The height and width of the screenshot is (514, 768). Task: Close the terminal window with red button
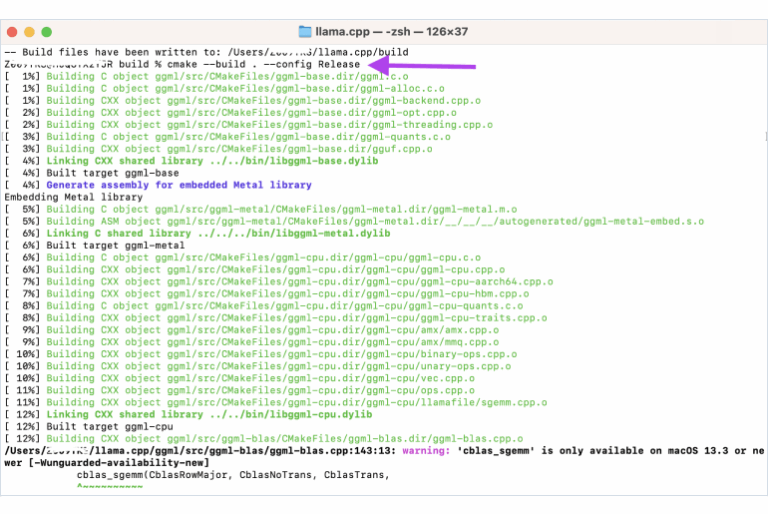click(x=12, y=32)
